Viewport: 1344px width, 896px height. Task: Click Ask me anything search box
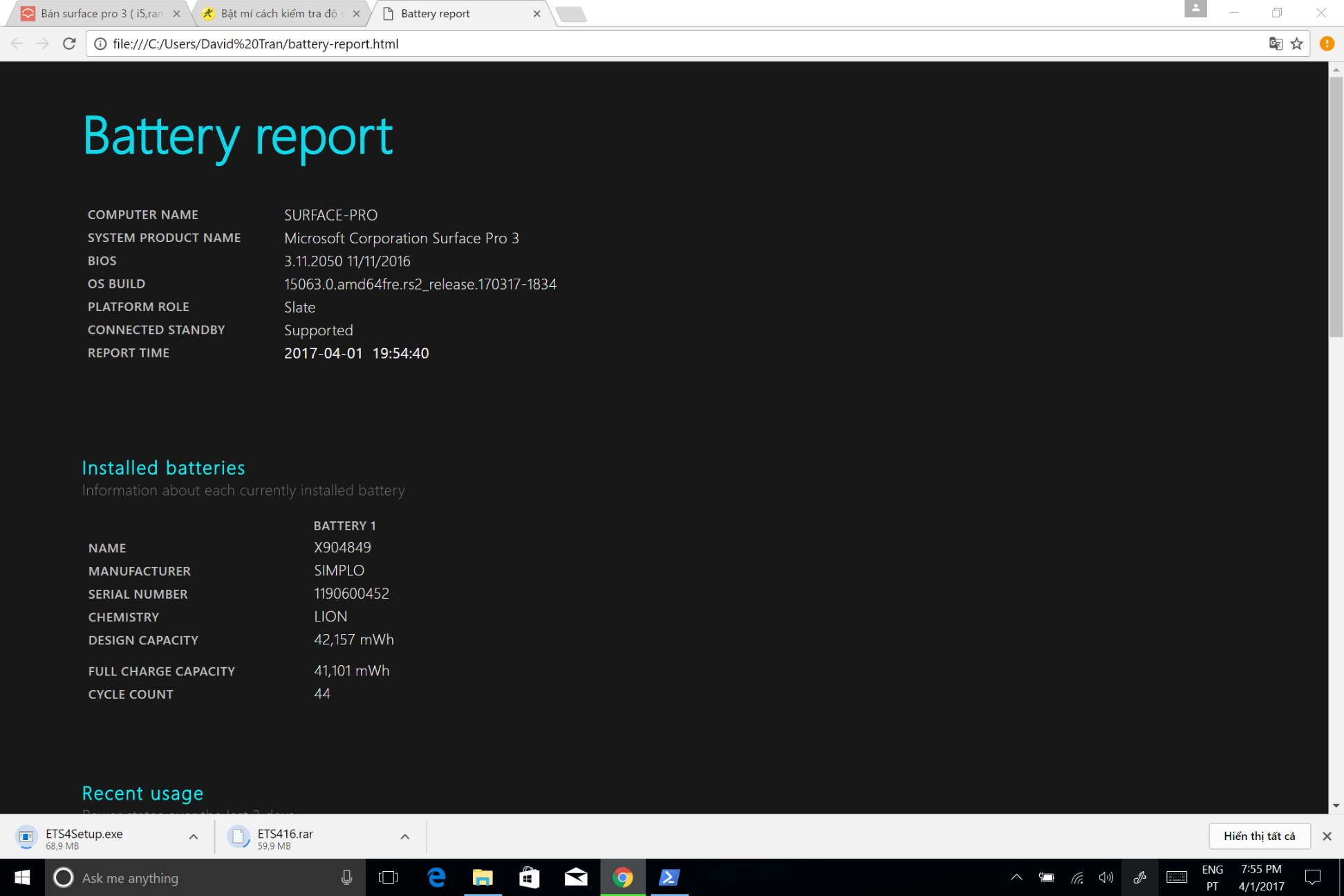tap(205, 877)
